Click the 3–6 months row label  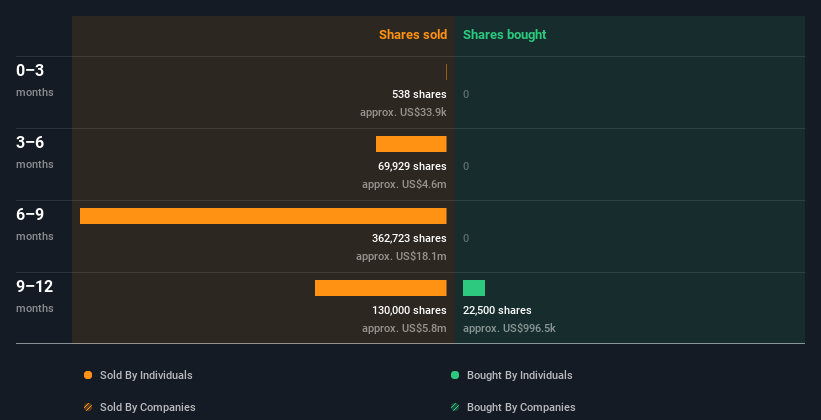point(35,152)
